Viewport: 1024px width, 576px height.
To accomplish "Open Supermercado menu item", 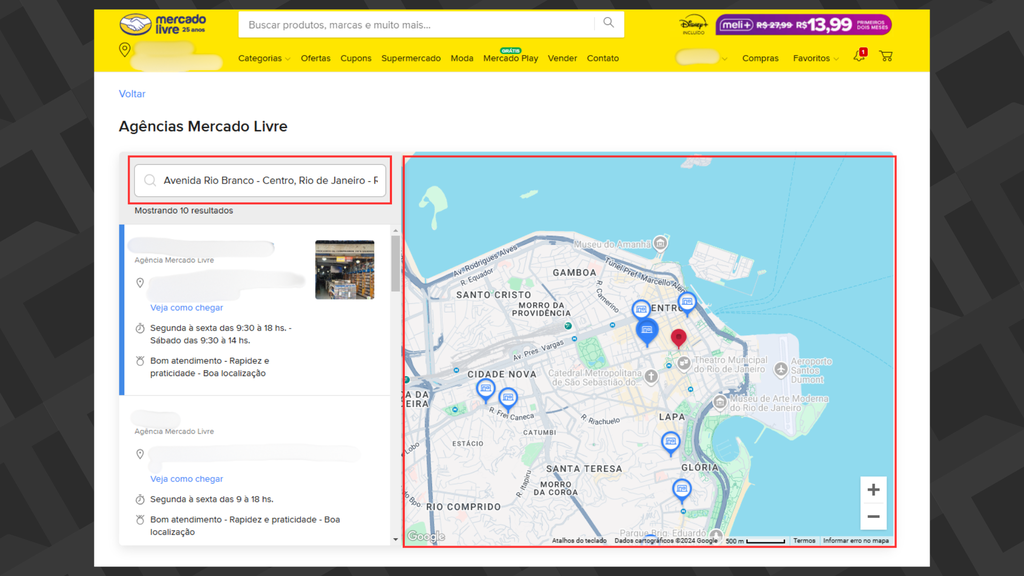I will (411, 58).
